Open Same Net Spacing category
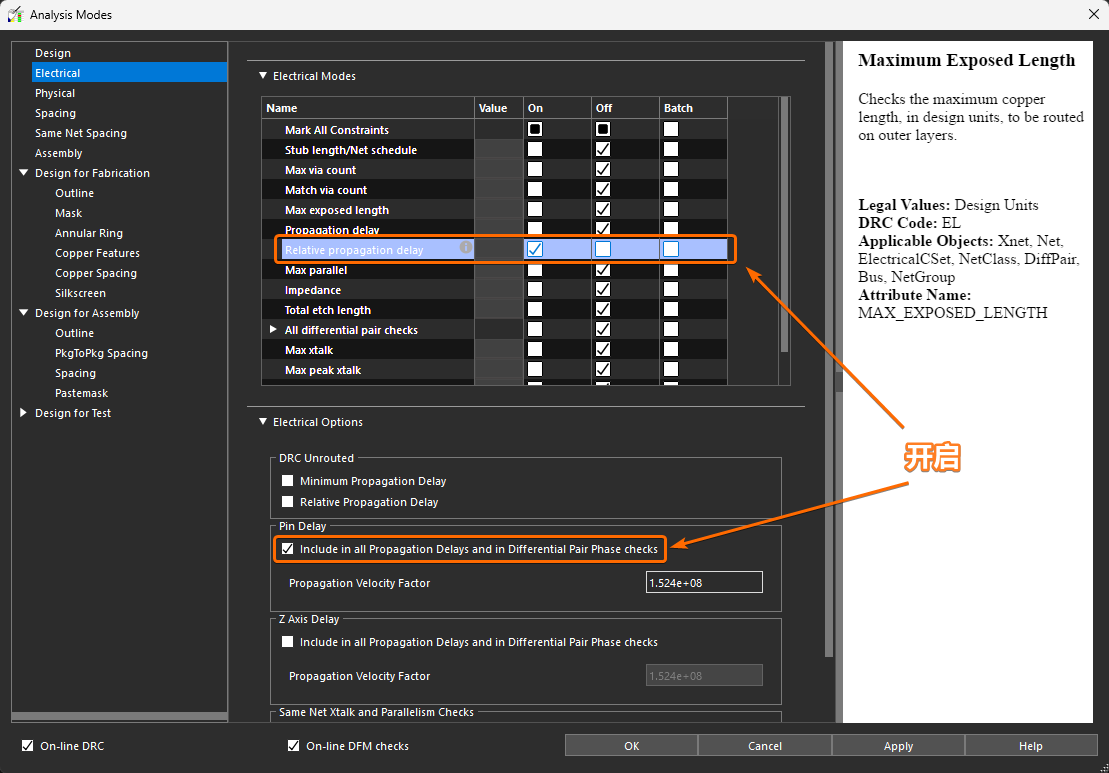The width and height of the screenshot is (1109, 773). click(80, 133)
